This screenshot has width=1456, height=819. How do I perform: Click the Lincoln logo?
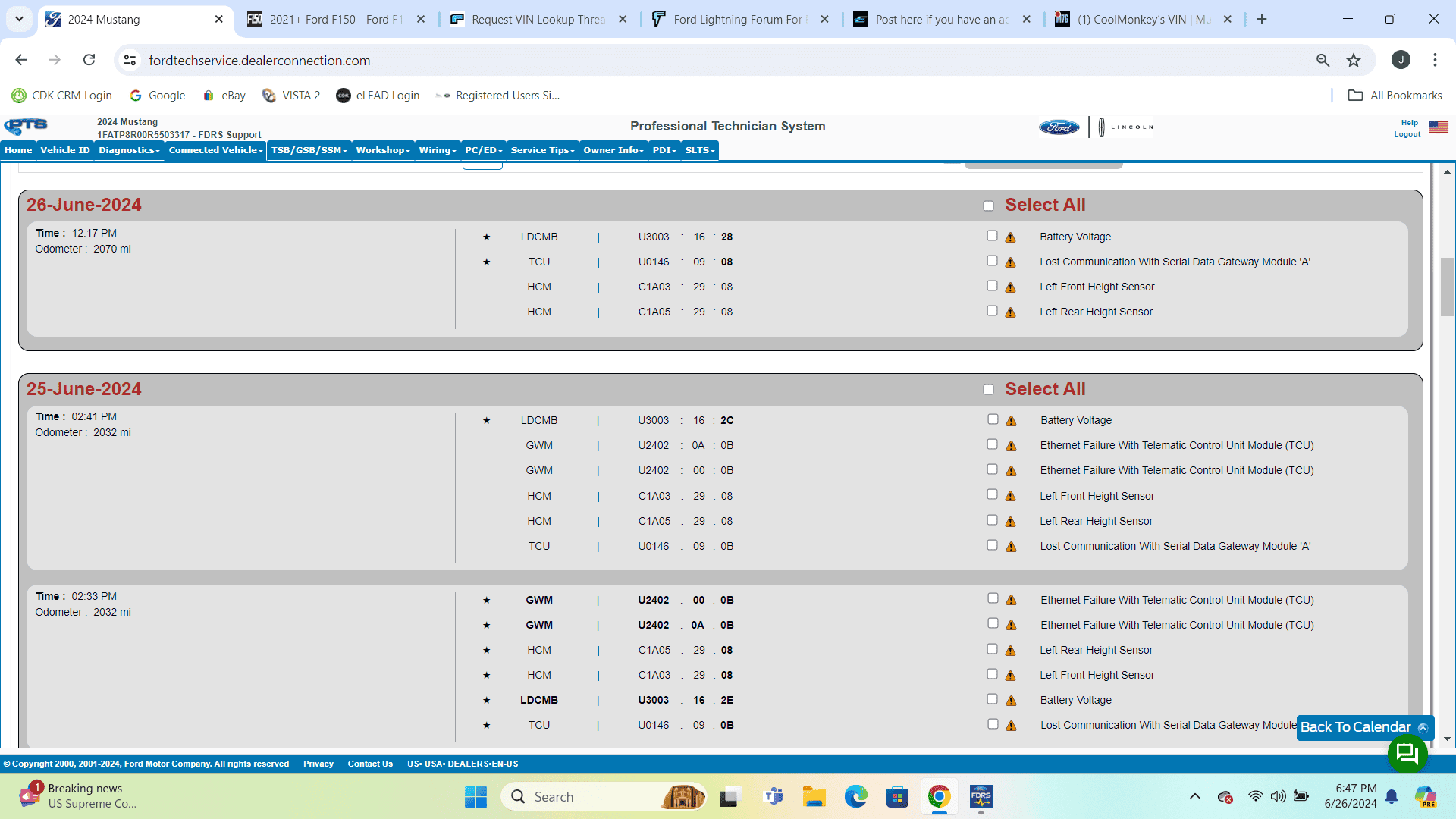click(x=1125, y=127)
